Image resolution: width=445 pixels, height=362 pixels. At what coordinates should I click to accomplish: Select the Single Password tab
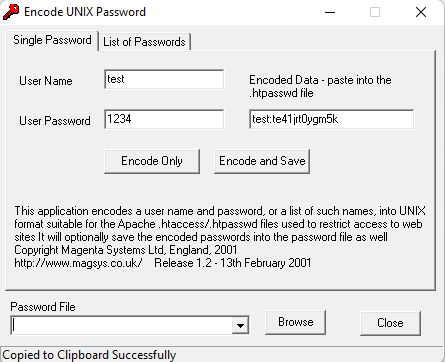[x=52, y=40]
